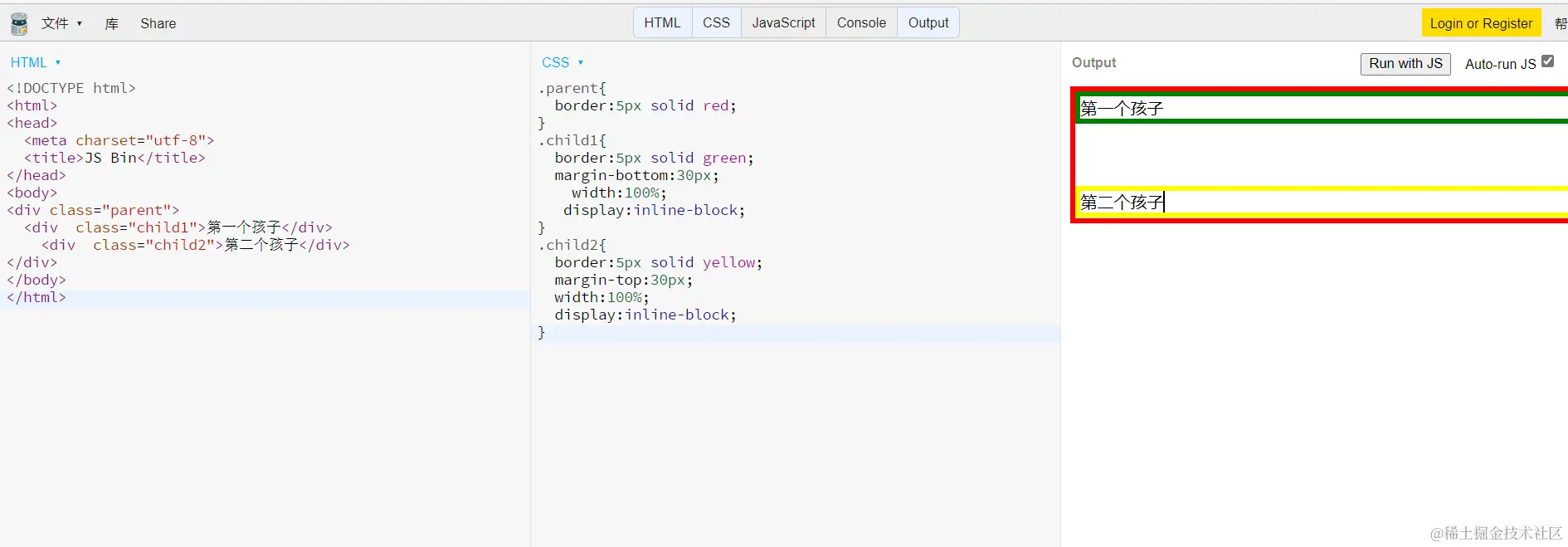Click the JS Bin logo icon
The height and width of the screenshot is (547, 1568).
click(18, 23)
